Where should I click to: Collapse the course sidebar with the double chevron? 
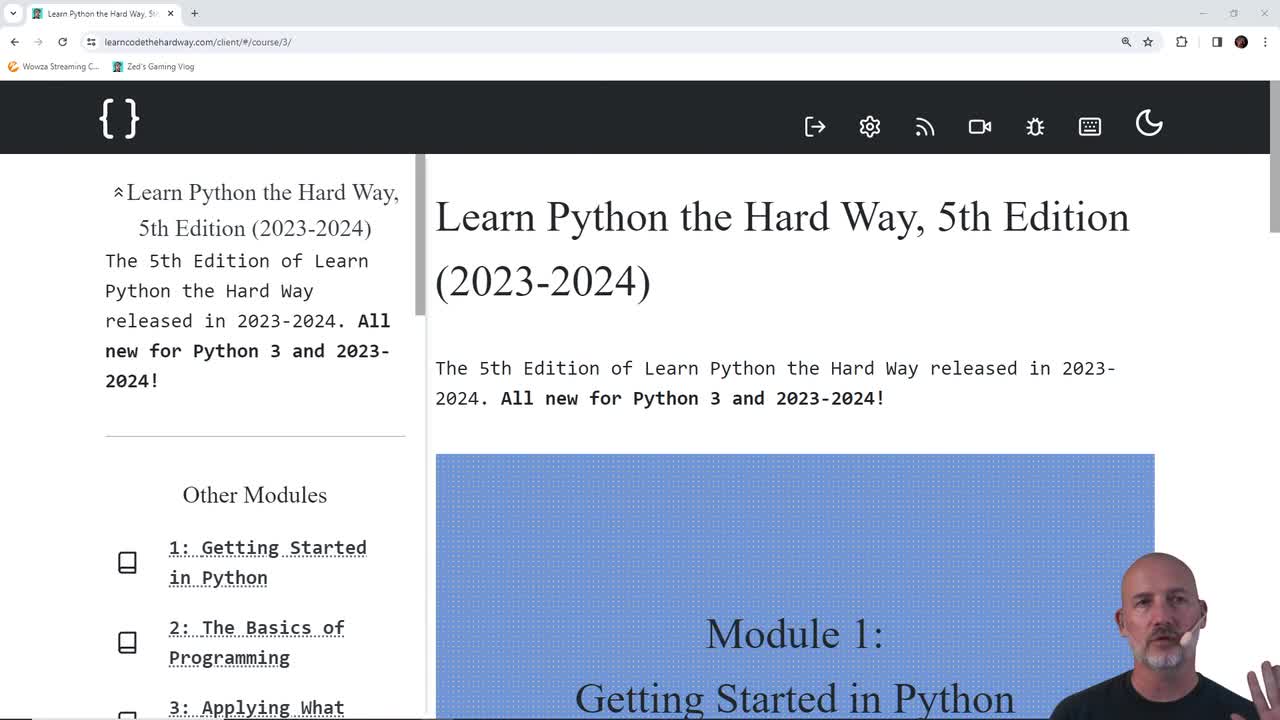(118, 192)
